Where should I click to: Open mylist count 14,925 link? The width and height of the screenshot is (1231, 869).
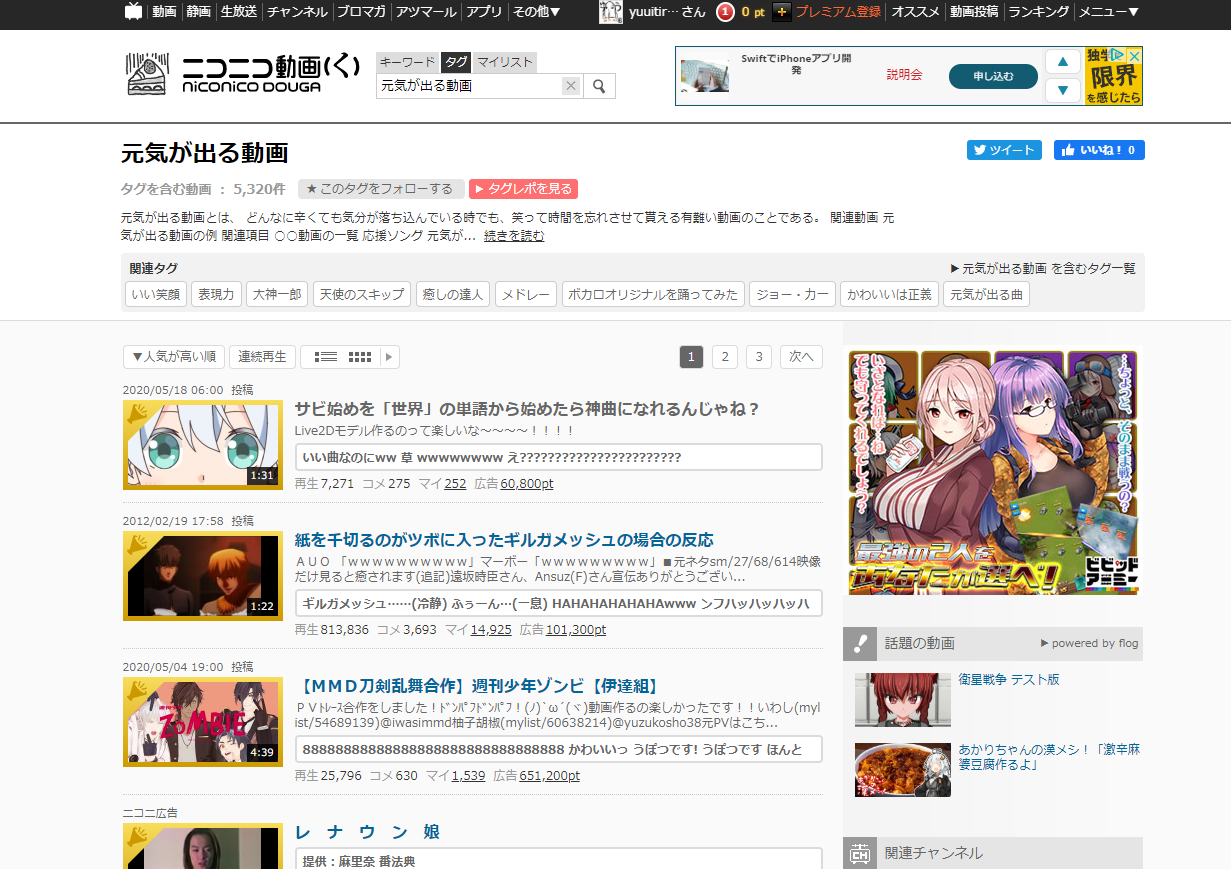click(x=491, y=630)
